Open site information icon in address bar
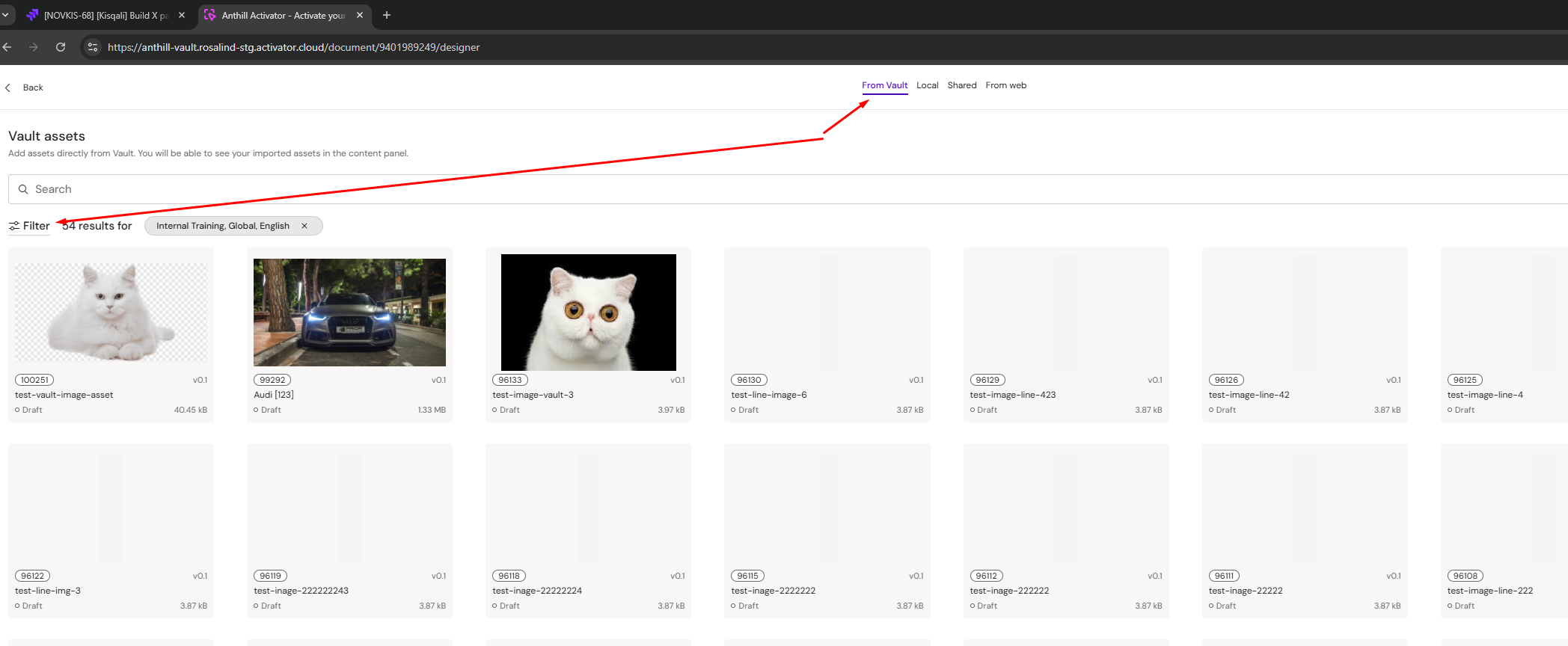The width and height of the screenshot is (1568, 646). click(x=93, y=47)
